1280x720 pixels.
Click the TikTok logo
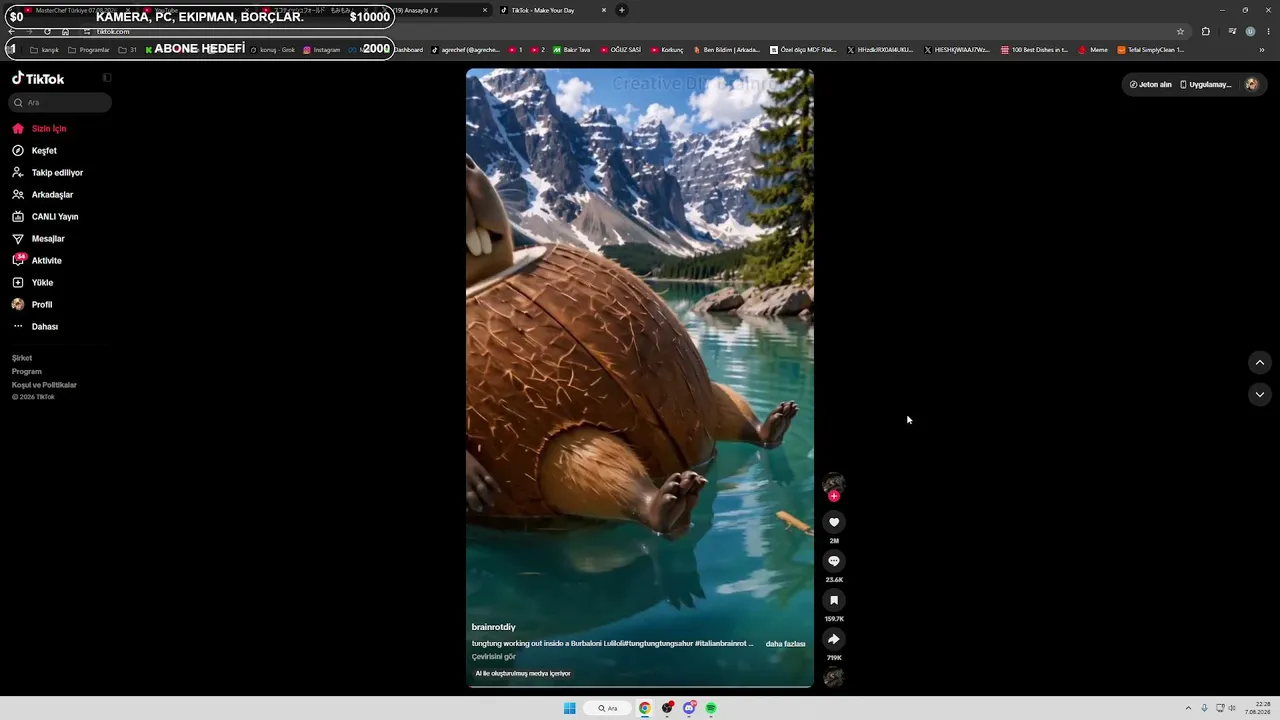(38, 78)
